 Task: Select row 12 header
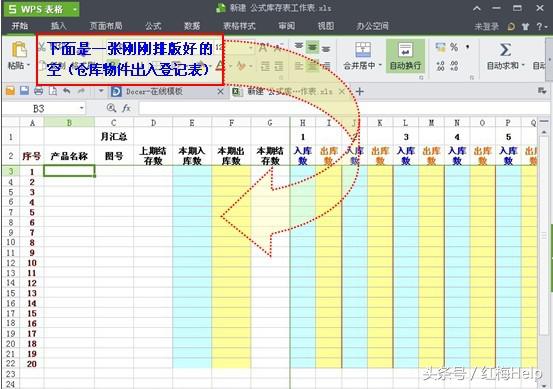(11, 263)
